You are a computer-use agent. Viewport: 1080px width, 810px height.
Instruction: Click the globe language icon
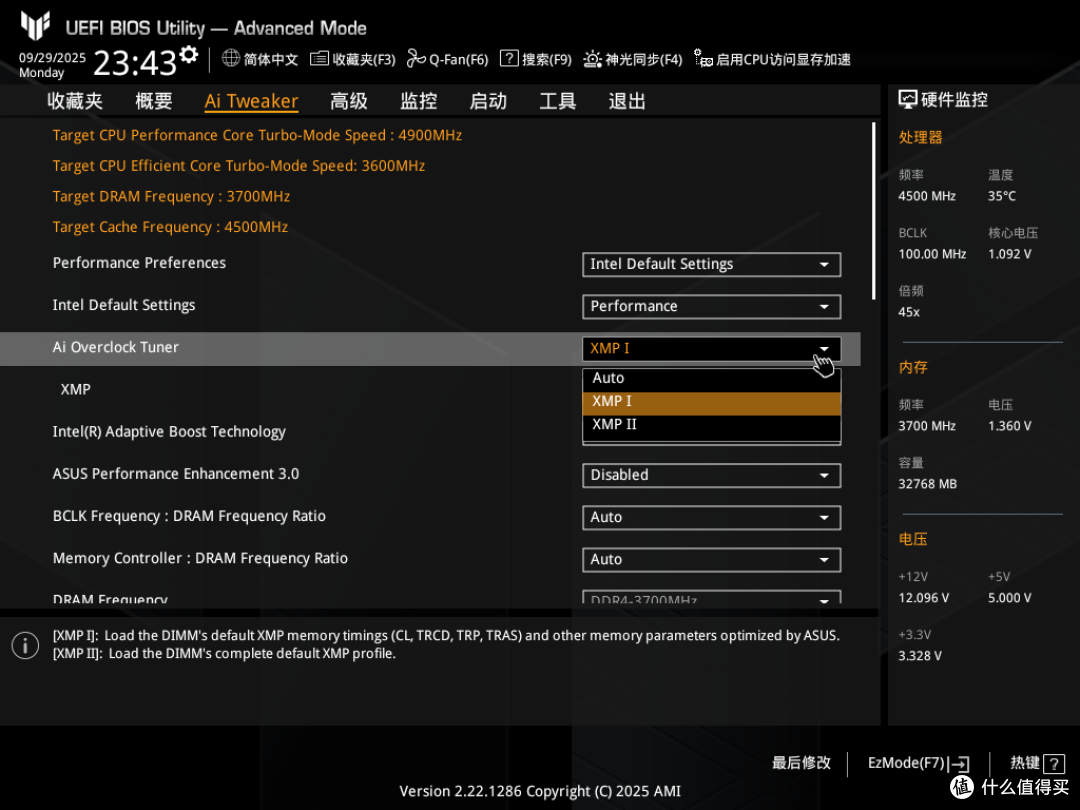coord(231,59)
